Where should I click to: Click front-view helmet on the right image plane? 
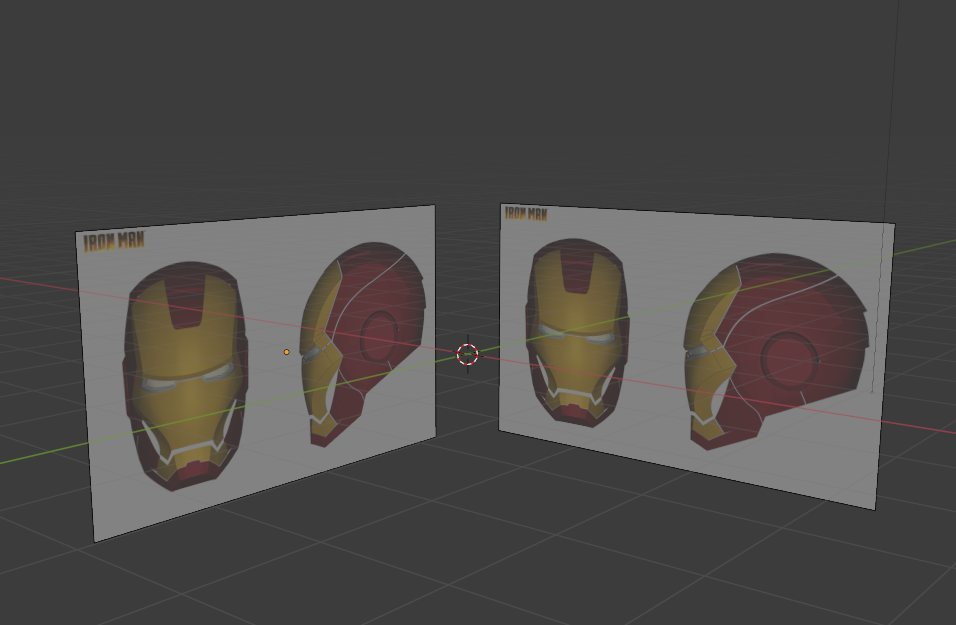[x=577, y=333]
